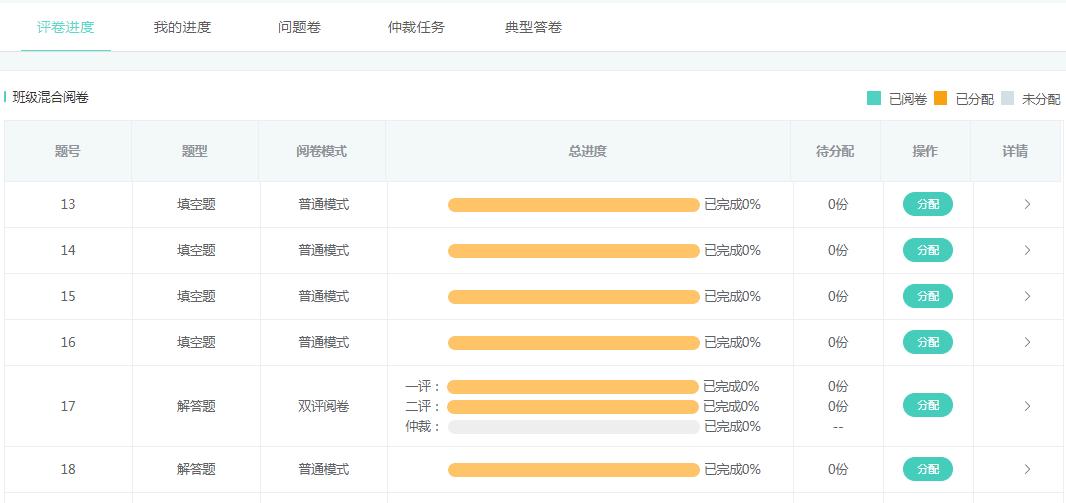
Task: Click progress bar for question 18
Action: [x=573, y=470]
